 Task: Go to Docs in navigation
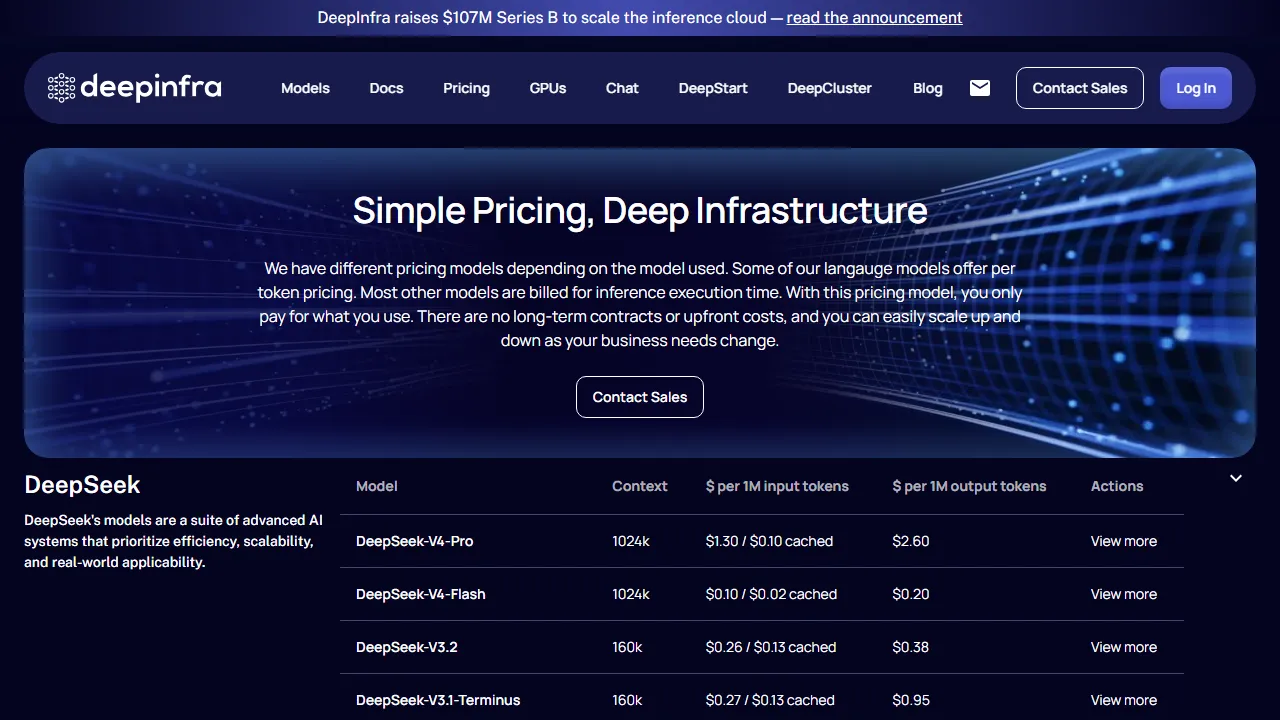[386, 88]
